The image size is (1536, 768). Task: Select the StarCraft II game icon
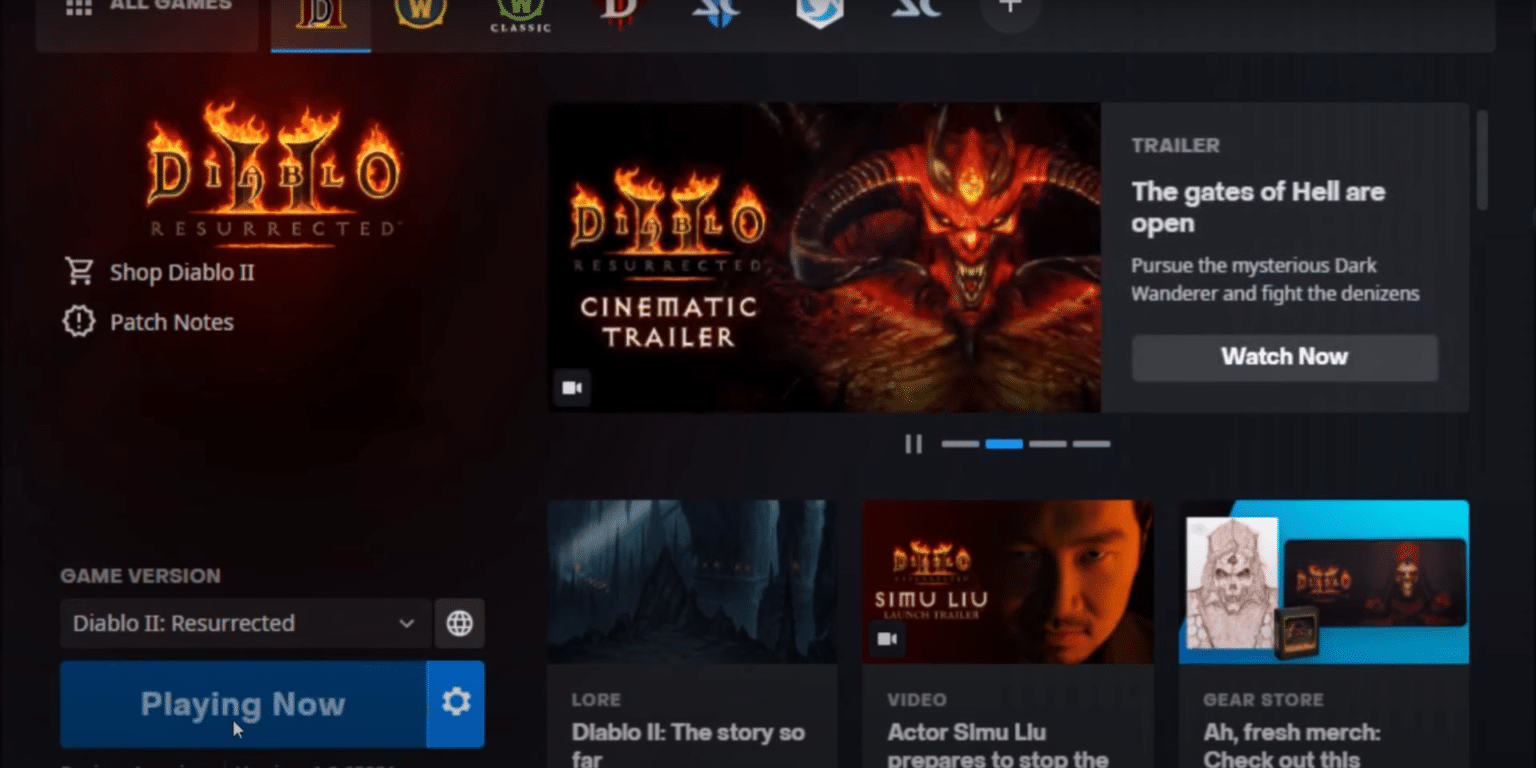[x=716, y=12]
